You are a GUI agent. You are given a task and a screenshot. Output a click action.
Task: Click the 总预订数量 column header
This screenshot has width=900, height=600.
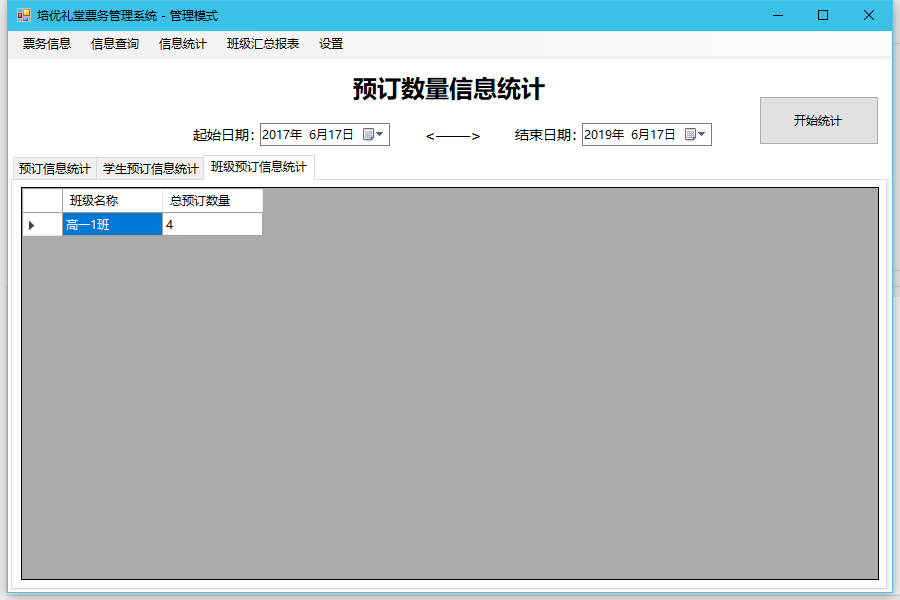[x=212, y=201]
